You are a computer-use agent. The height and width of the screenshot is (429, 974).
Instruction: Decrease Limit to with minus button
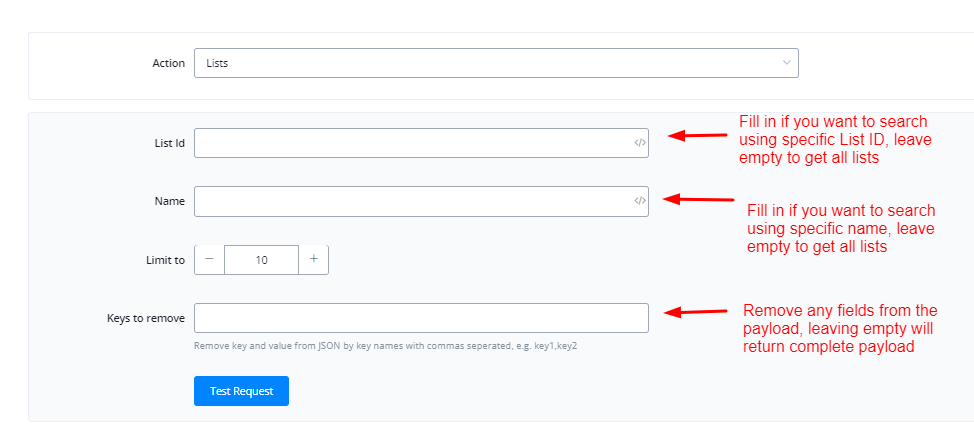click(210, 259)
